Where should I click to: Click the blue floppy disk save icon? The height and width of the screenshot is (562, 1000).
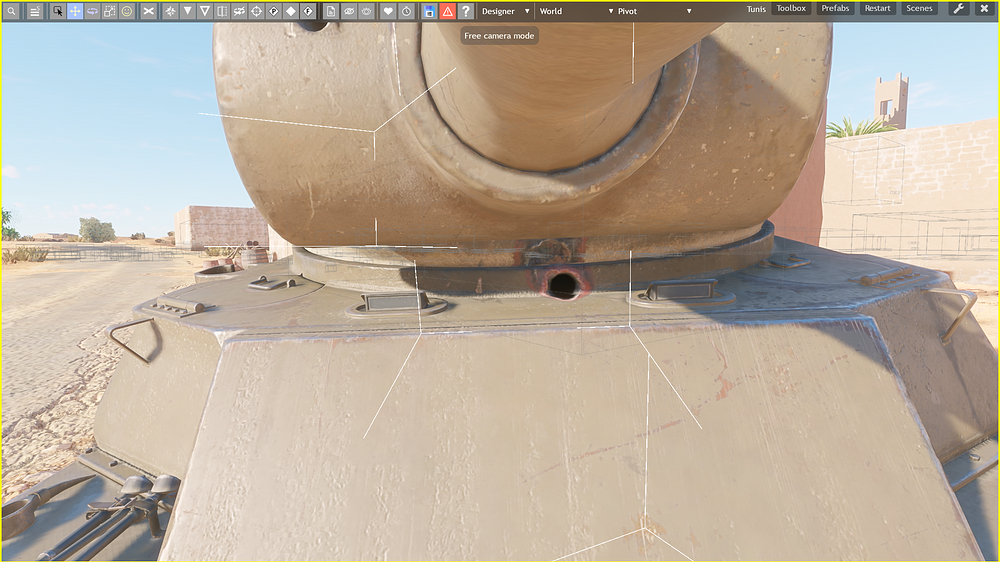click(429, 11)
